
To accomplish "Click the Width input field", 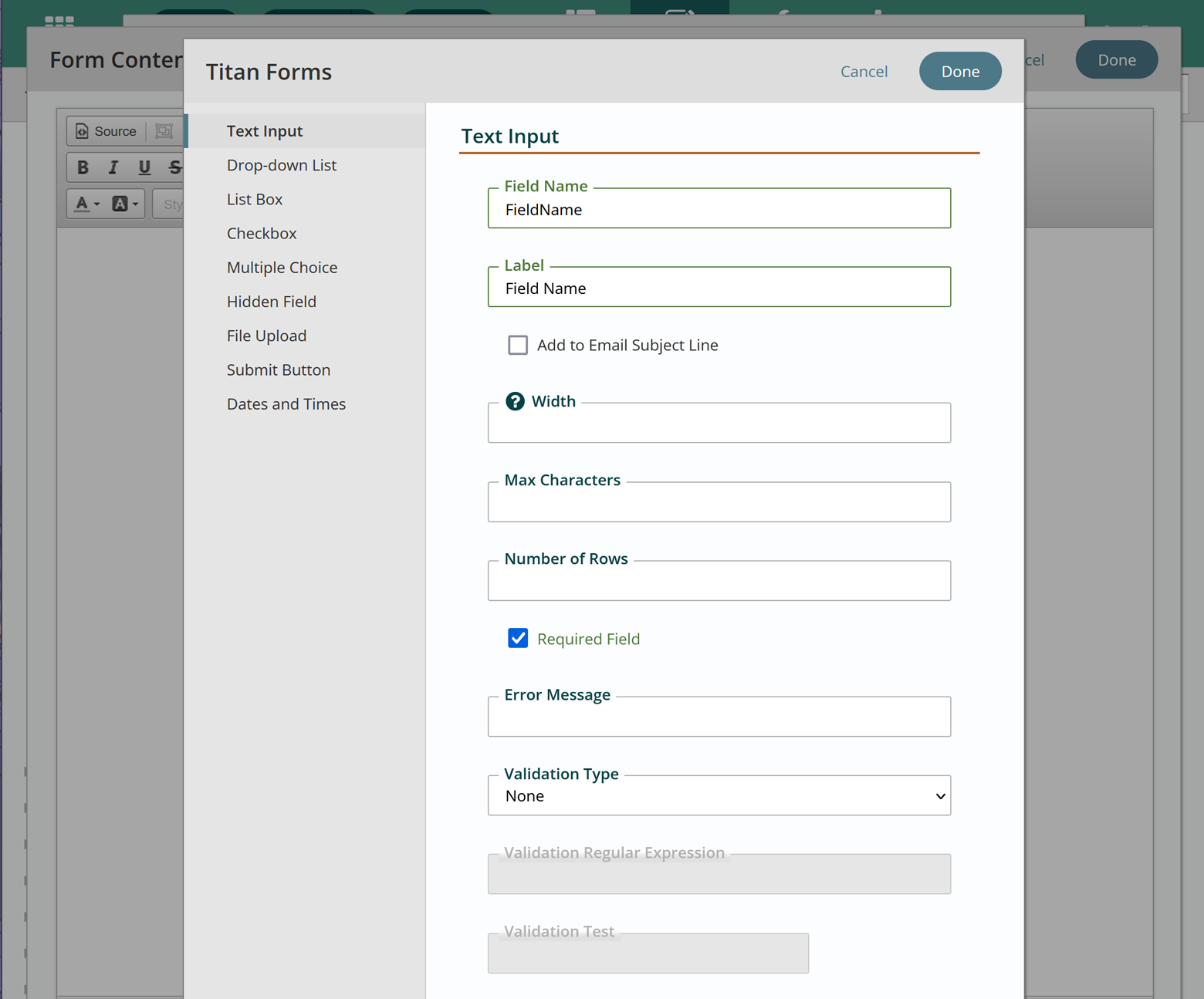I will point(719,424).
